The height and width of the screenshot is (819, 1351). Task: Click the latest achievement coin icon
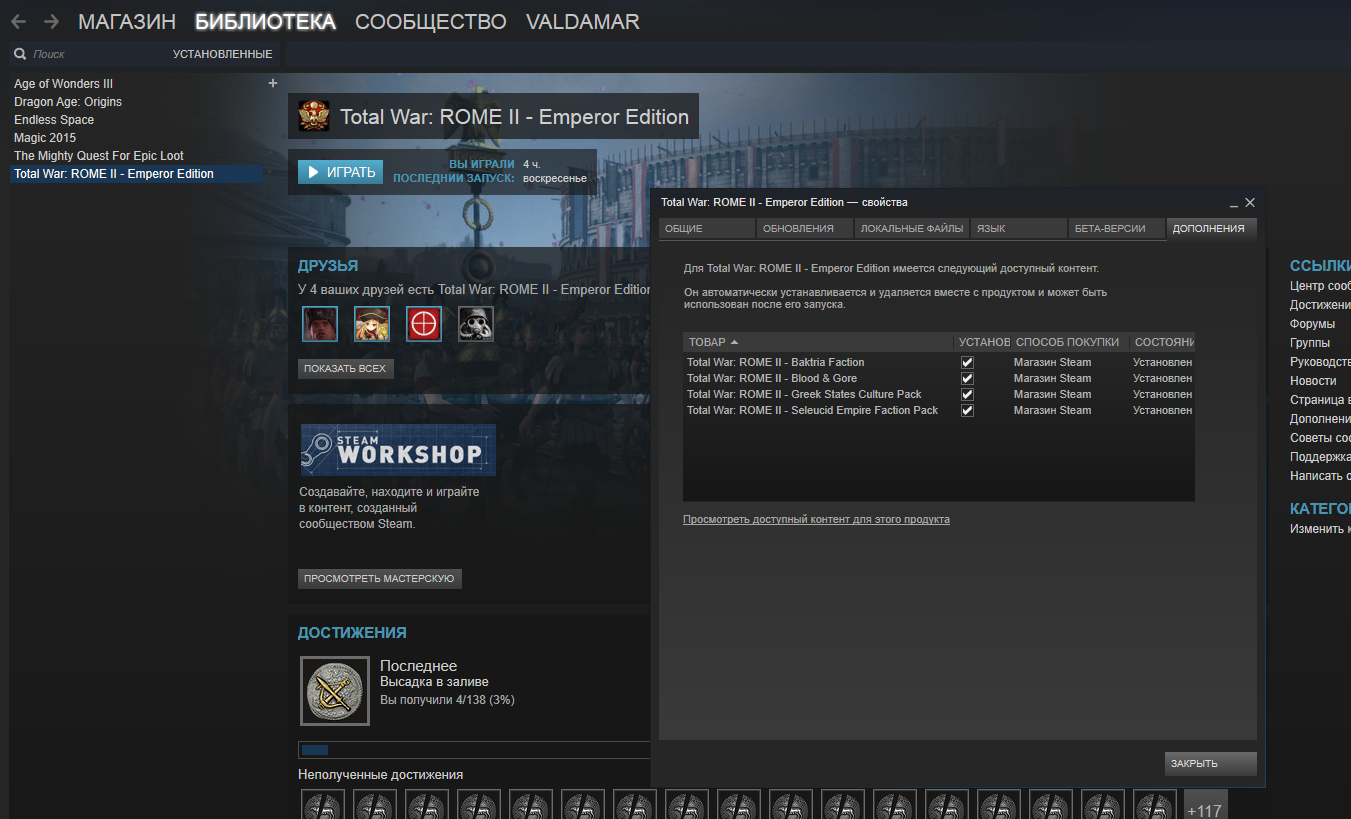pyautogui.click(x=335, y=691)
